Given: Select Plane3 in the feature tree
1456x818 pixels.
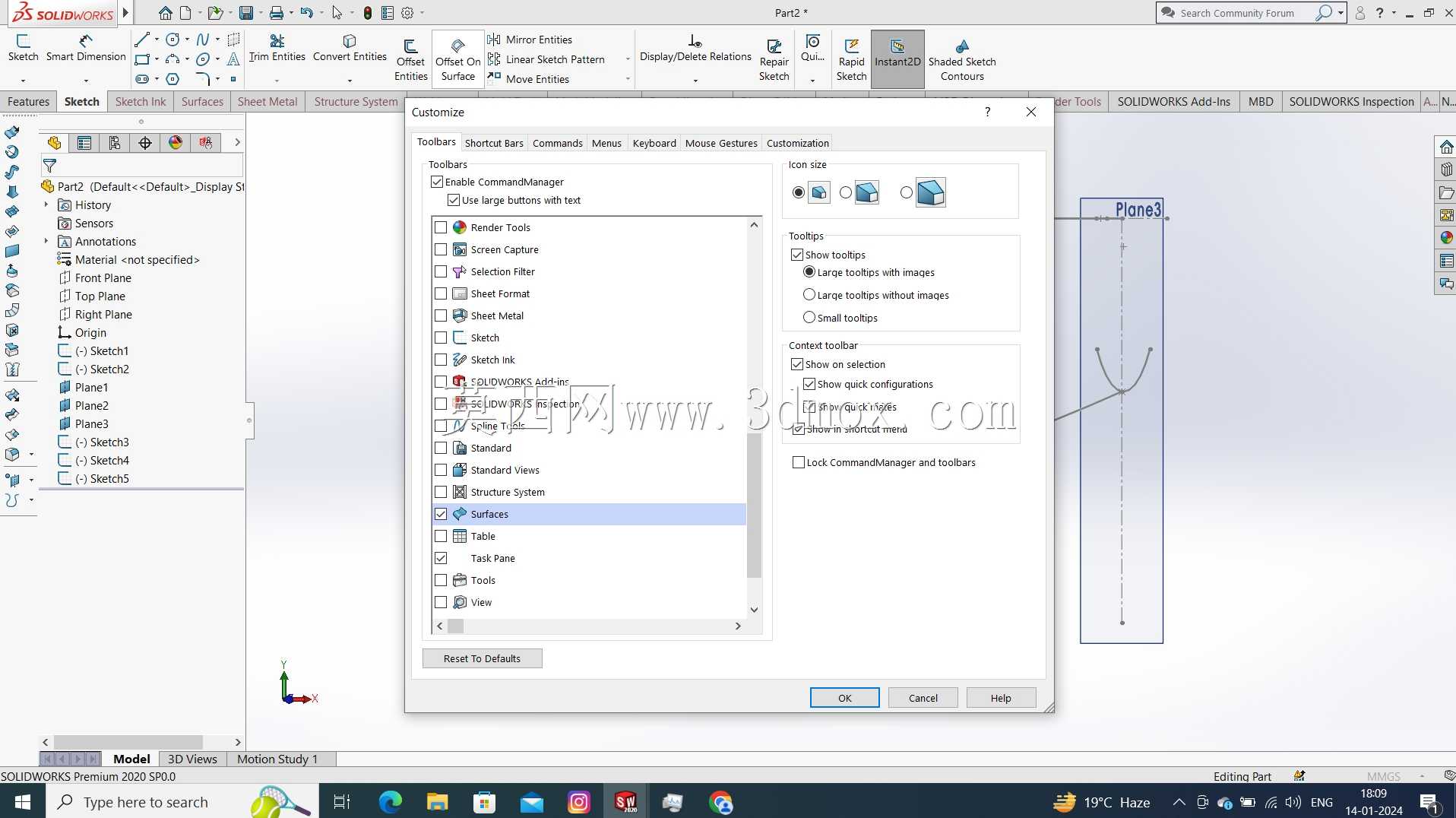Looking at the screenshot, I should pyautogui.click(x=91, y=423).
